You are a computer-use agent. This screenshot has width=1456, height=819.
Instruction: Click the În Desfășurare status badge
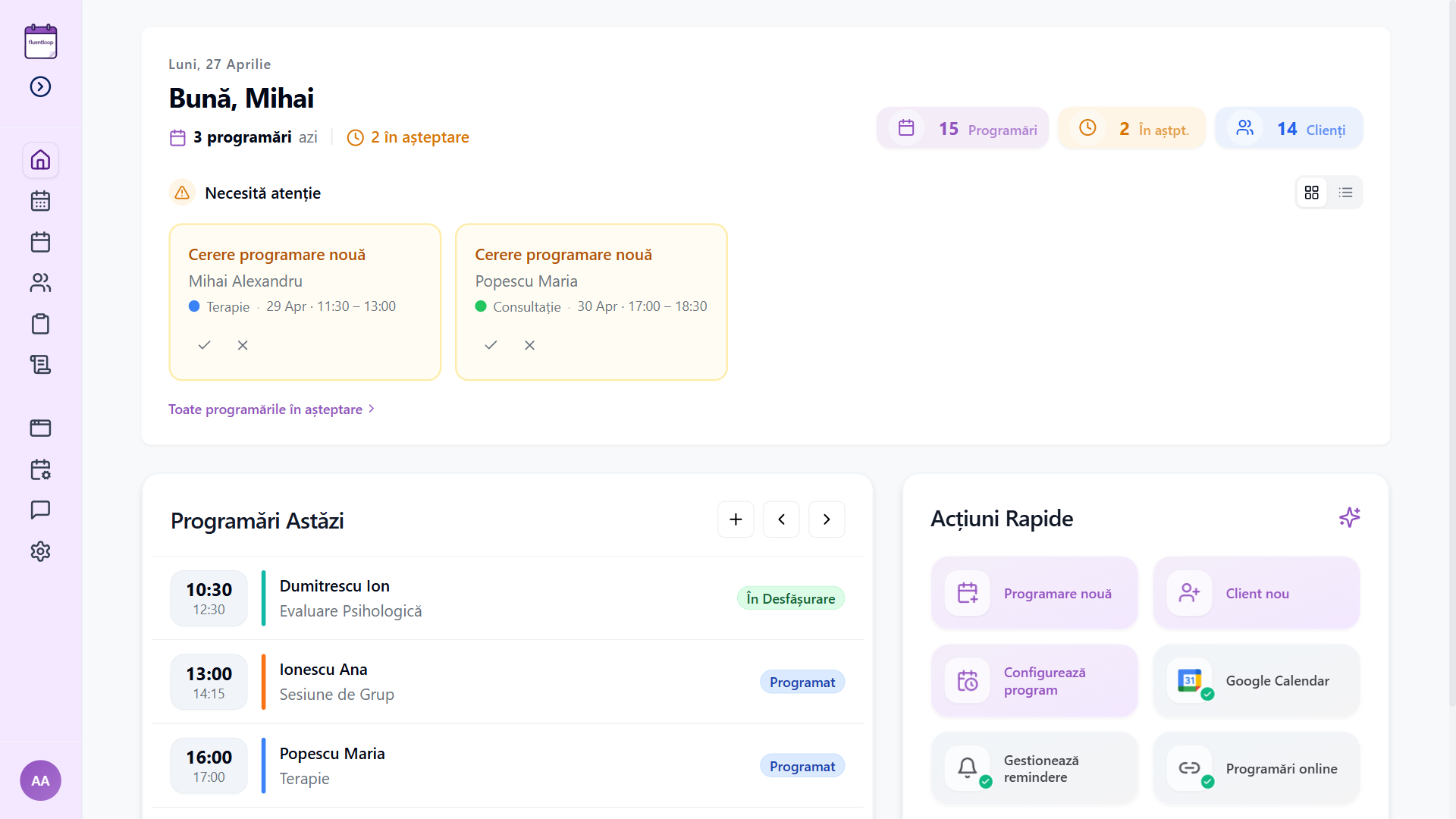click(x=791, y=598)
